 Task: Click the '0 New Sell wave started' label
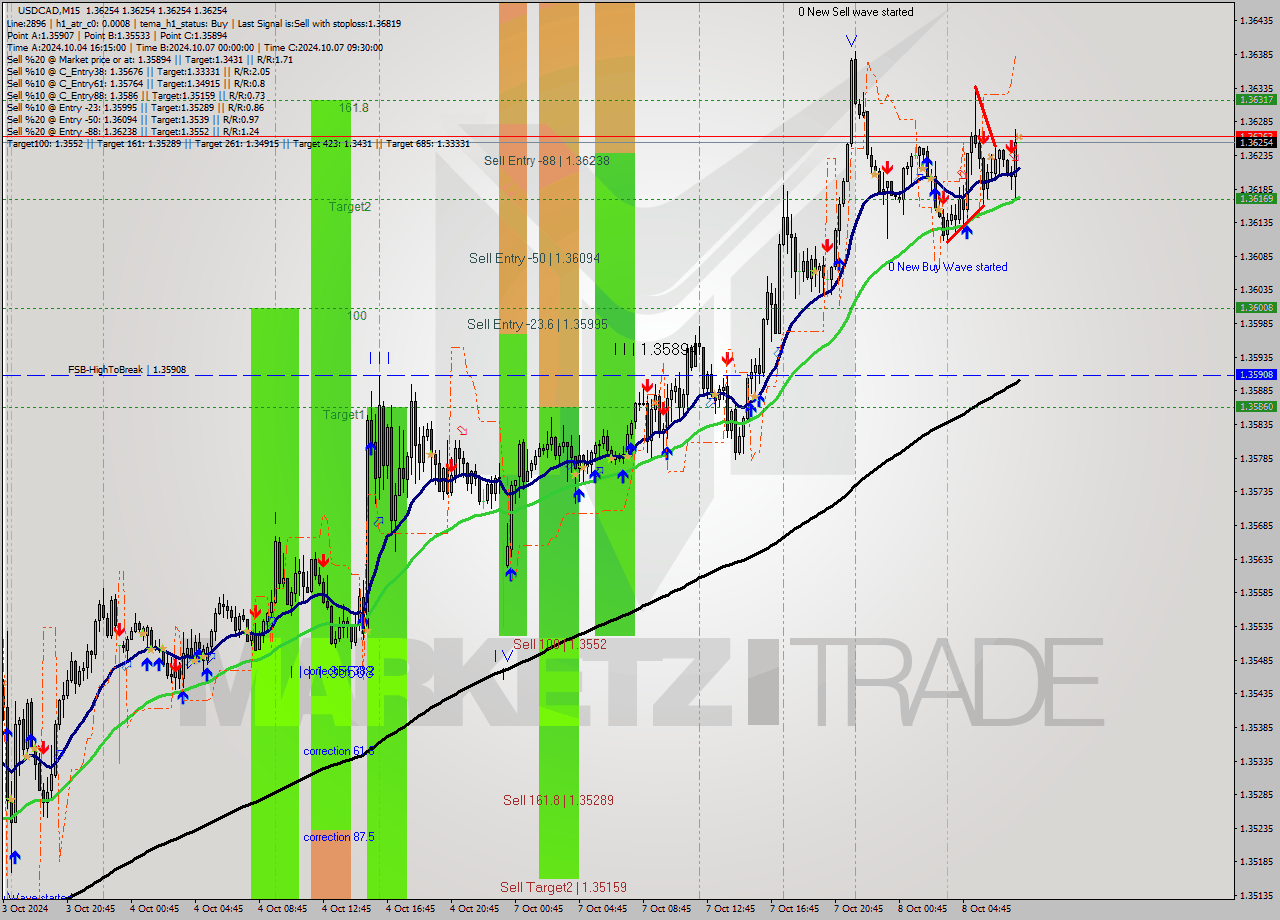point(855,12)
